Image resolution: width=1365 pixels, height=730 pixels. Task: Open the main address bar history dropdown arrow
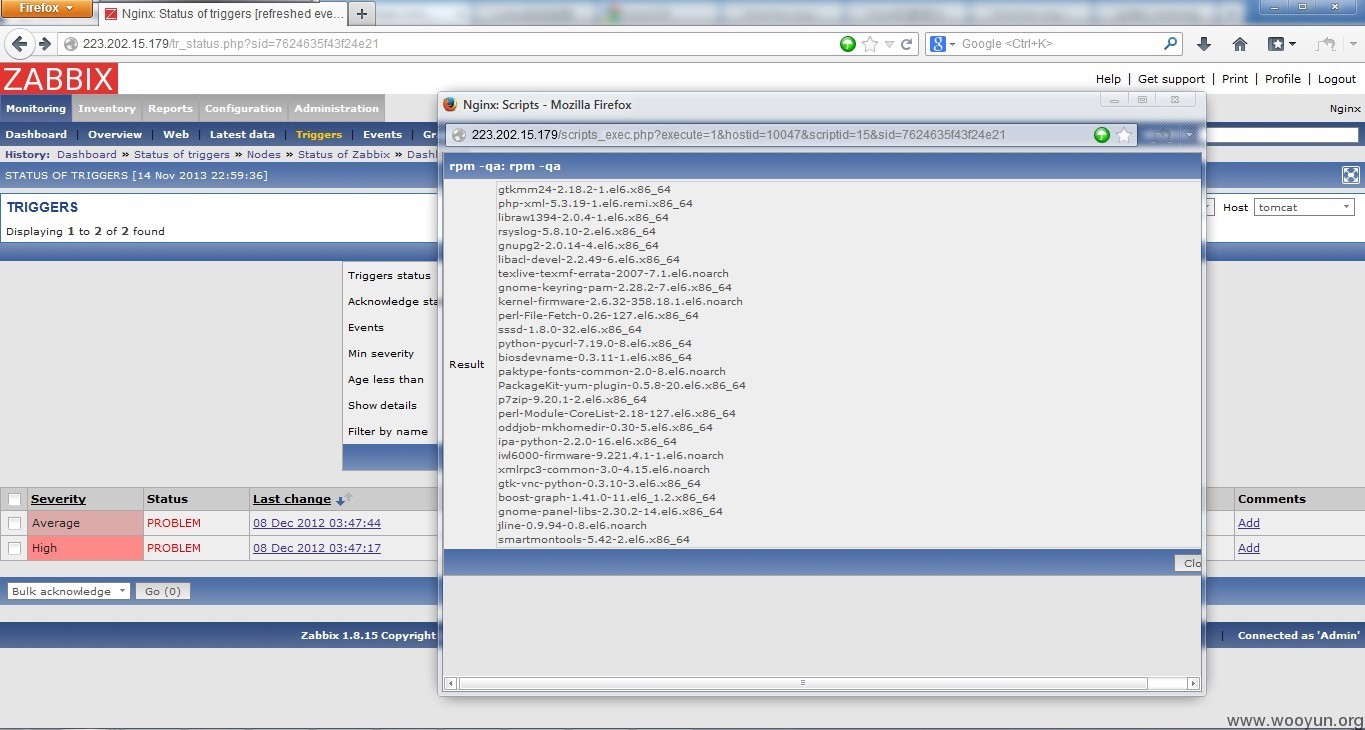[889, 44]
